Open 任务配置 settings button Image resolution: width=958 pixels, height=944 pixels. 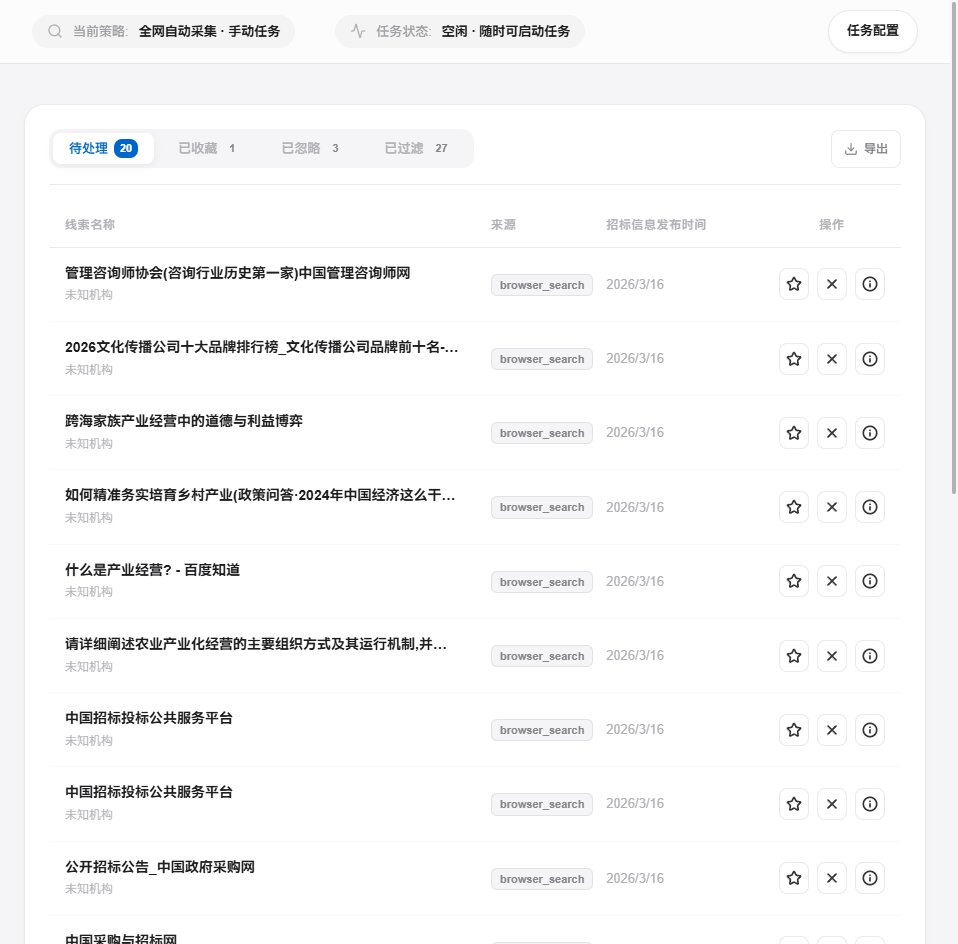pos(872,31)
